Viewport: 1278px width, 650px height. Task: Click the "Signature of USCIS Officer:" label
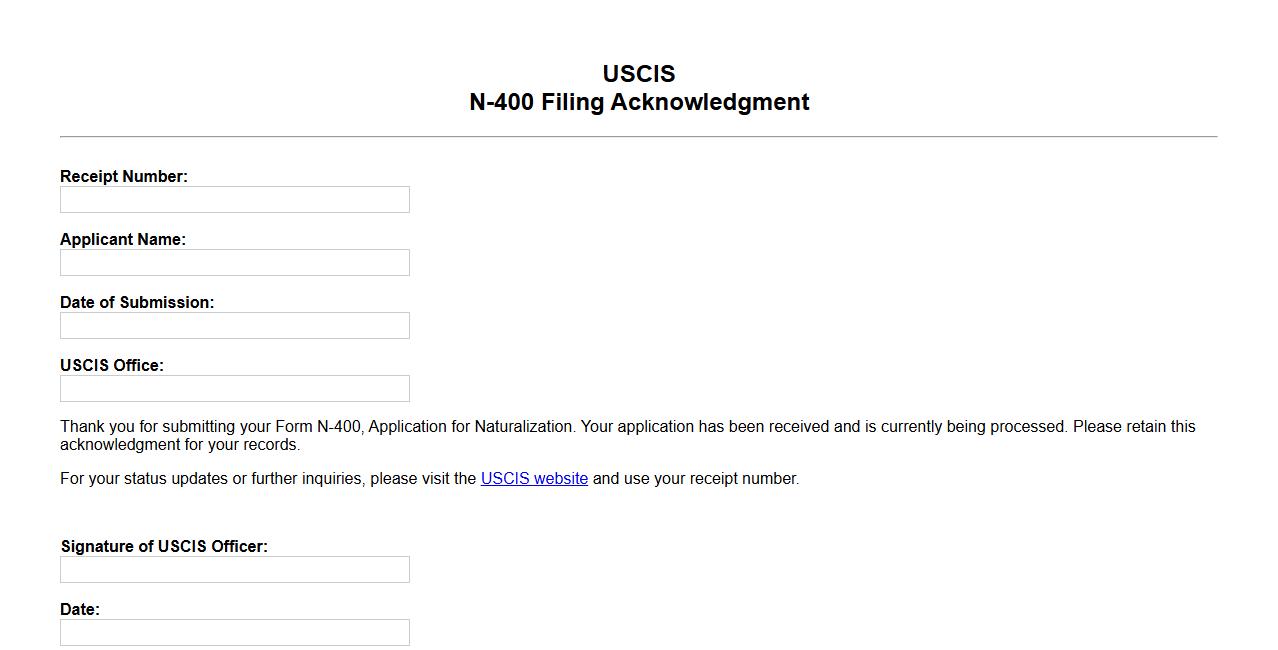click(164, 547)
